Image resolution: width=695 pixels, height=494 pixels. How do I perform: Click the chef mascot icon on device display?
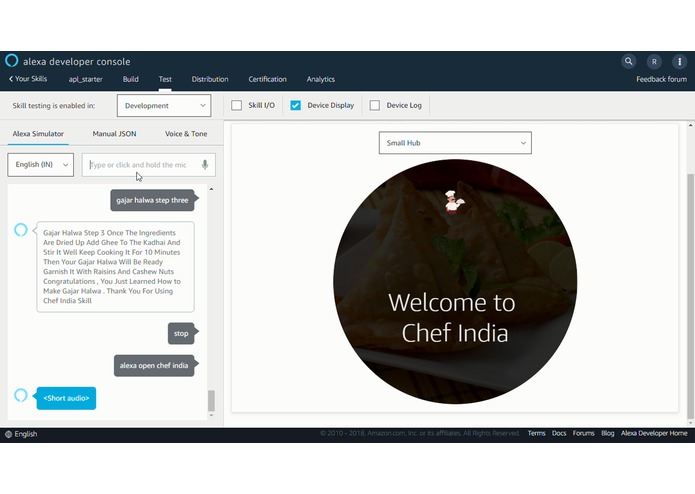click(x=454, y=202)
